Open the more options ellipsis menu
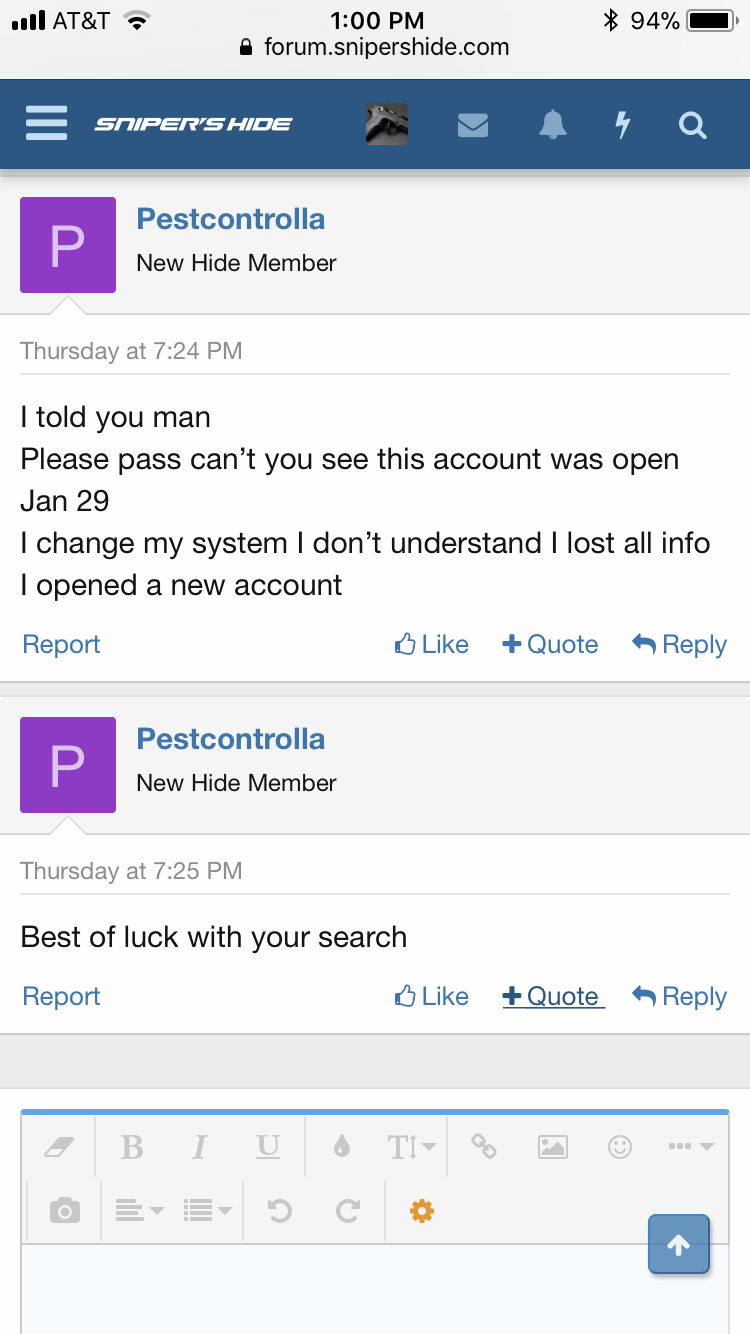Viewport: 750px width, 1334px height. tap(692, 1147)
